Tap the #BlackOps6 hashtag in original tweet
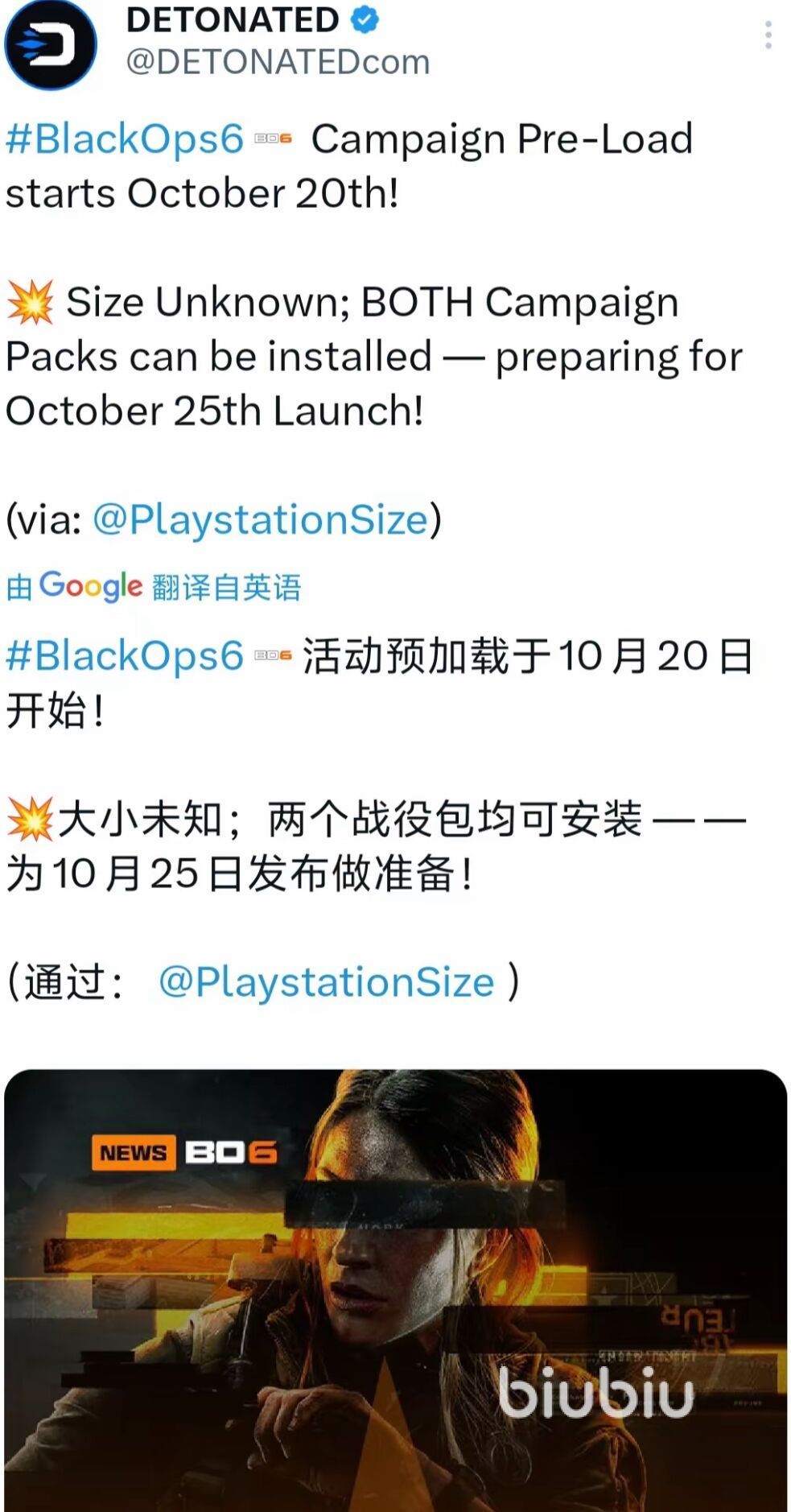The height and width of the screenshot is (1512, 791). click(x=125, y=139)
